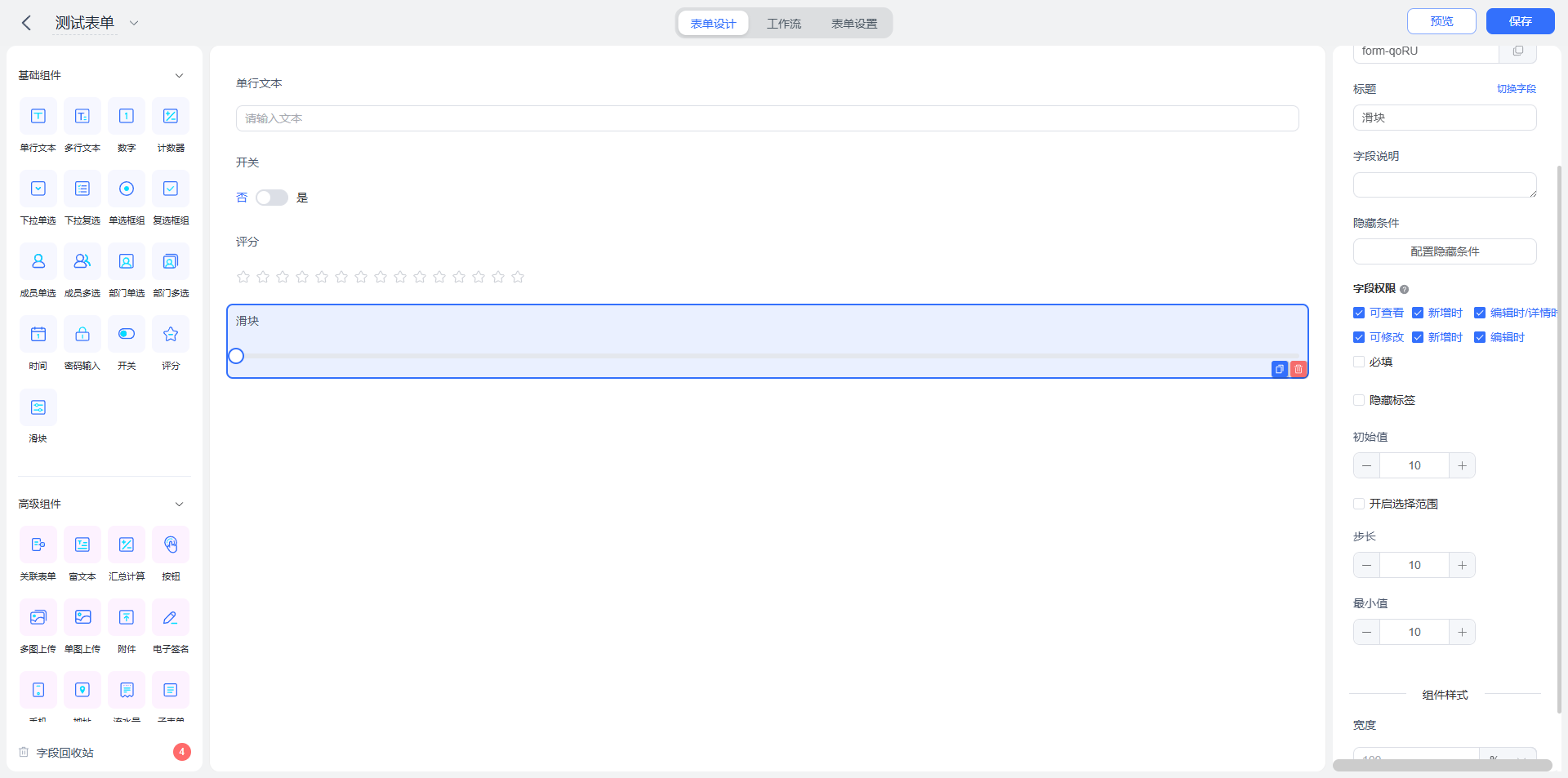Click the 配置隐藏条件 button
Screen dimensions: 1568x778
(x=1445, y=251)
